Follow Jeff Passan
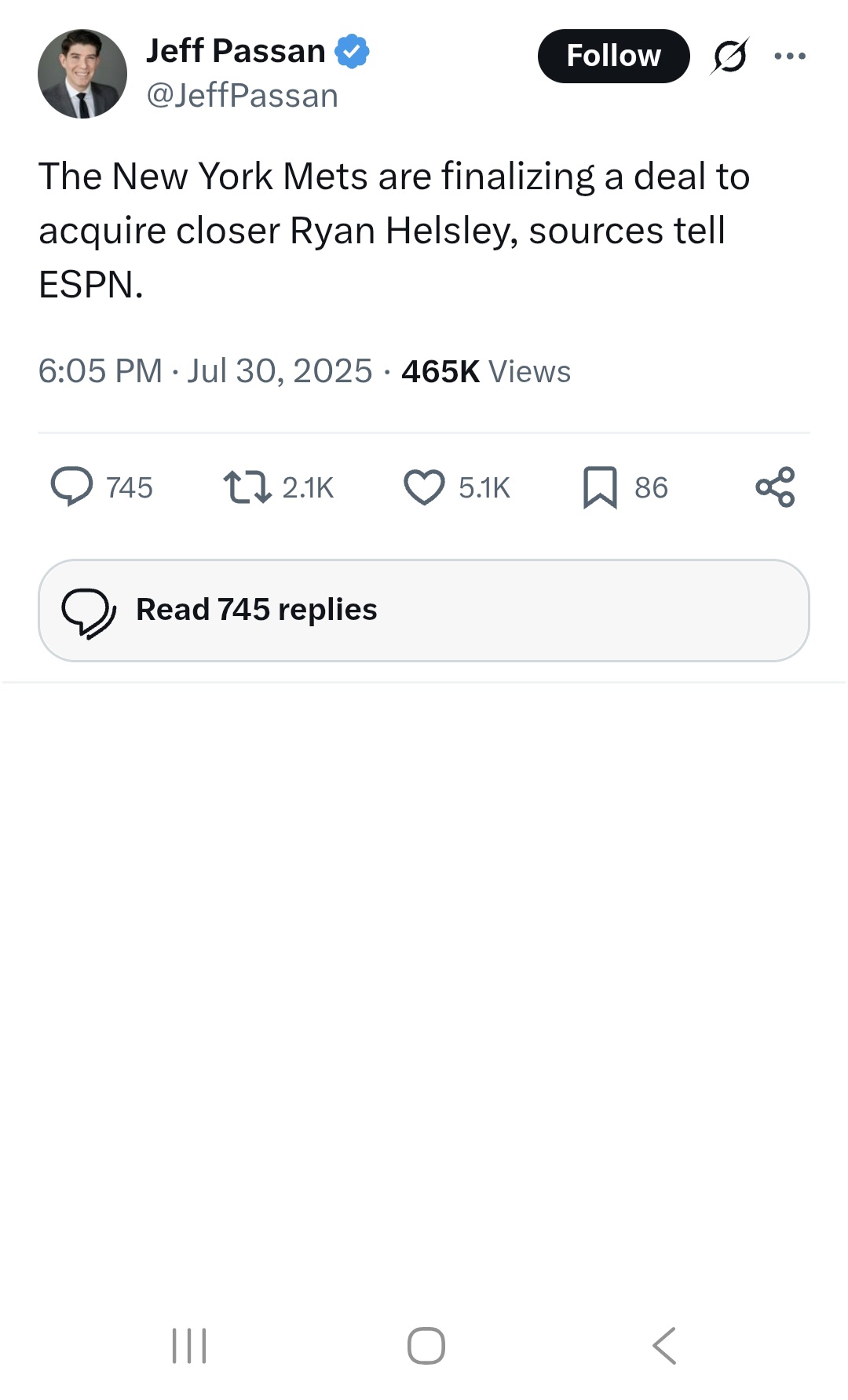848x1400 pixels. 613,55
